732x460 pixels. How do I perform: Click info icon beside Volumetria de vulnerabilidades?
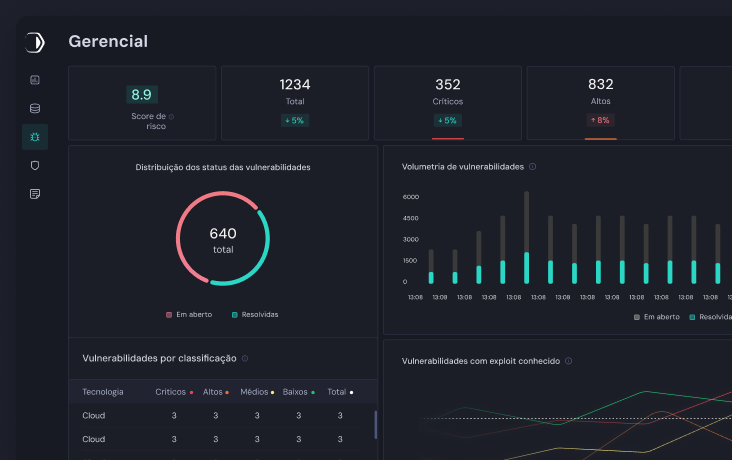(x=532, y=167)
